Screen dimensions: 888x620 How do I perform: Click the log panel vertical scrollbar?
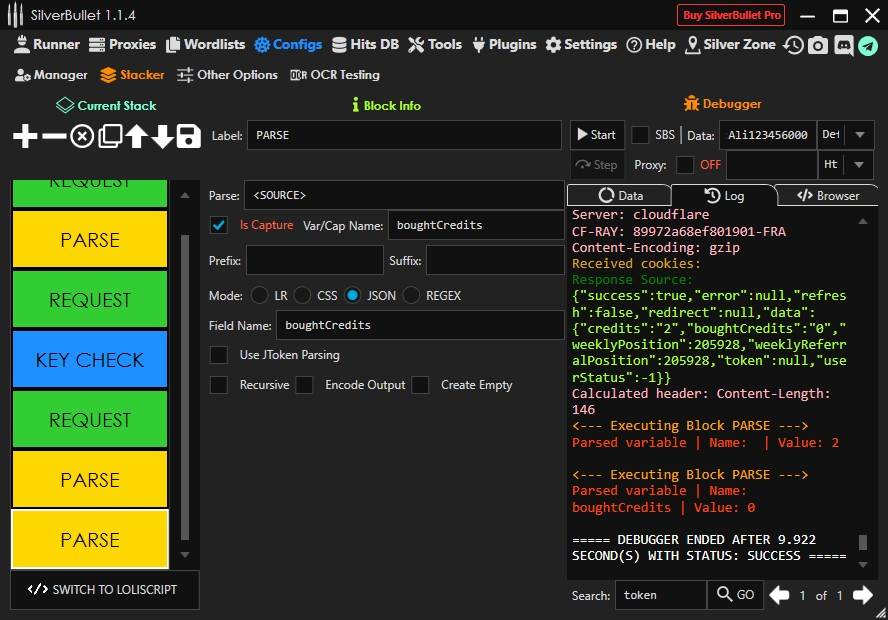(863, 543)
